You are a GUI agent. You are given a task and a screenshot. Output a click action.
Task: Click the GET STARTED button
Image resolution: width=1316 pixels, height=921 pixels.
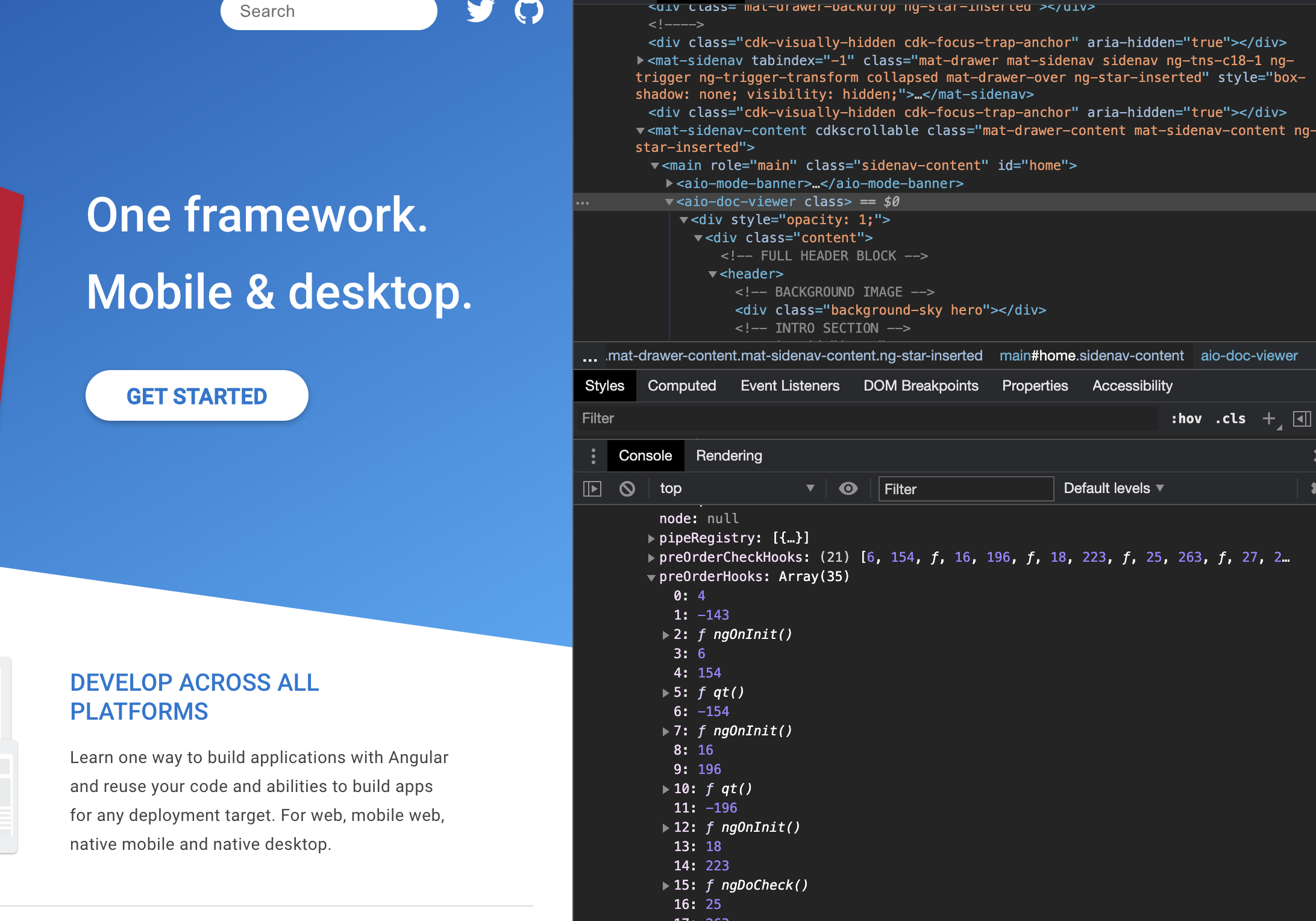[196, 396]
